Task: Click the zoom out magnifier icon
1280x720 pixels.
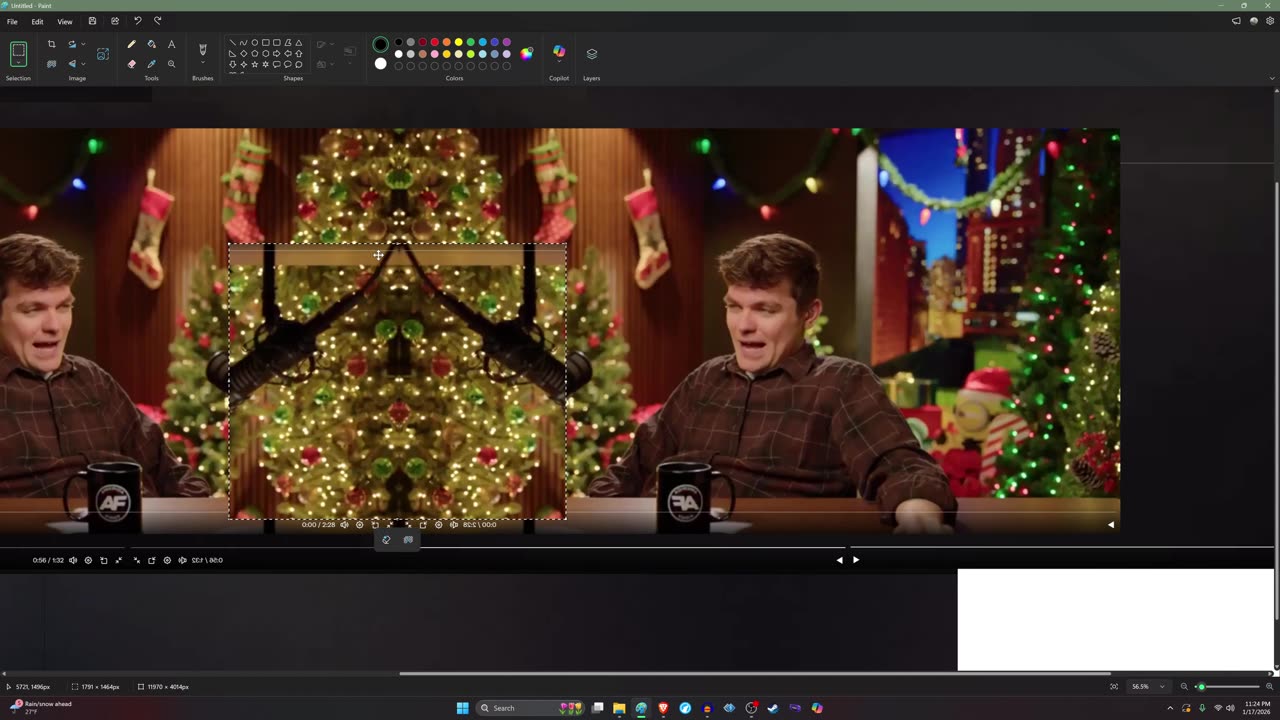Action: [x=1184, y=687]
